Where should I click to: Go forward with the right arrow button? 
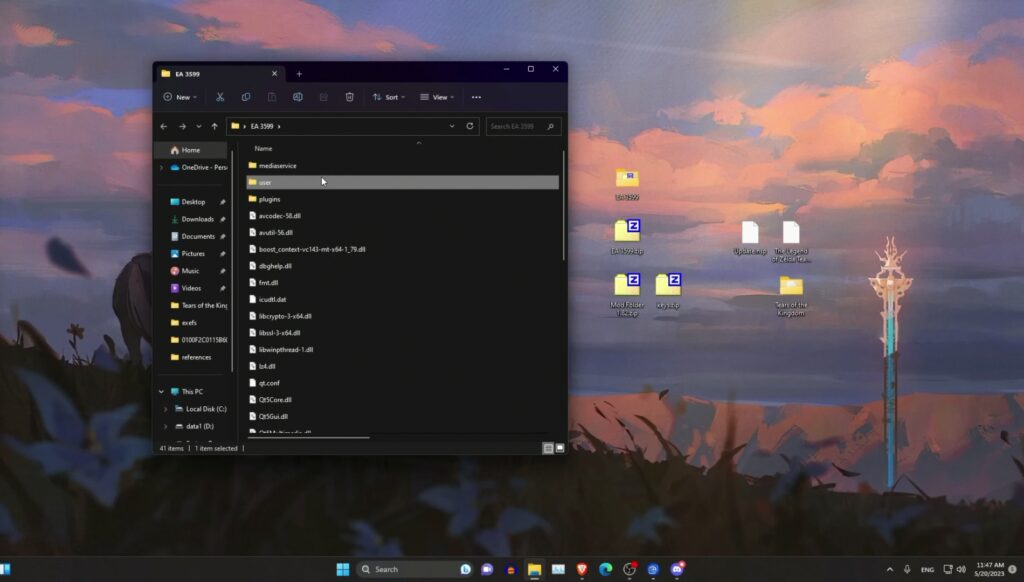click(x=182, y=126)
